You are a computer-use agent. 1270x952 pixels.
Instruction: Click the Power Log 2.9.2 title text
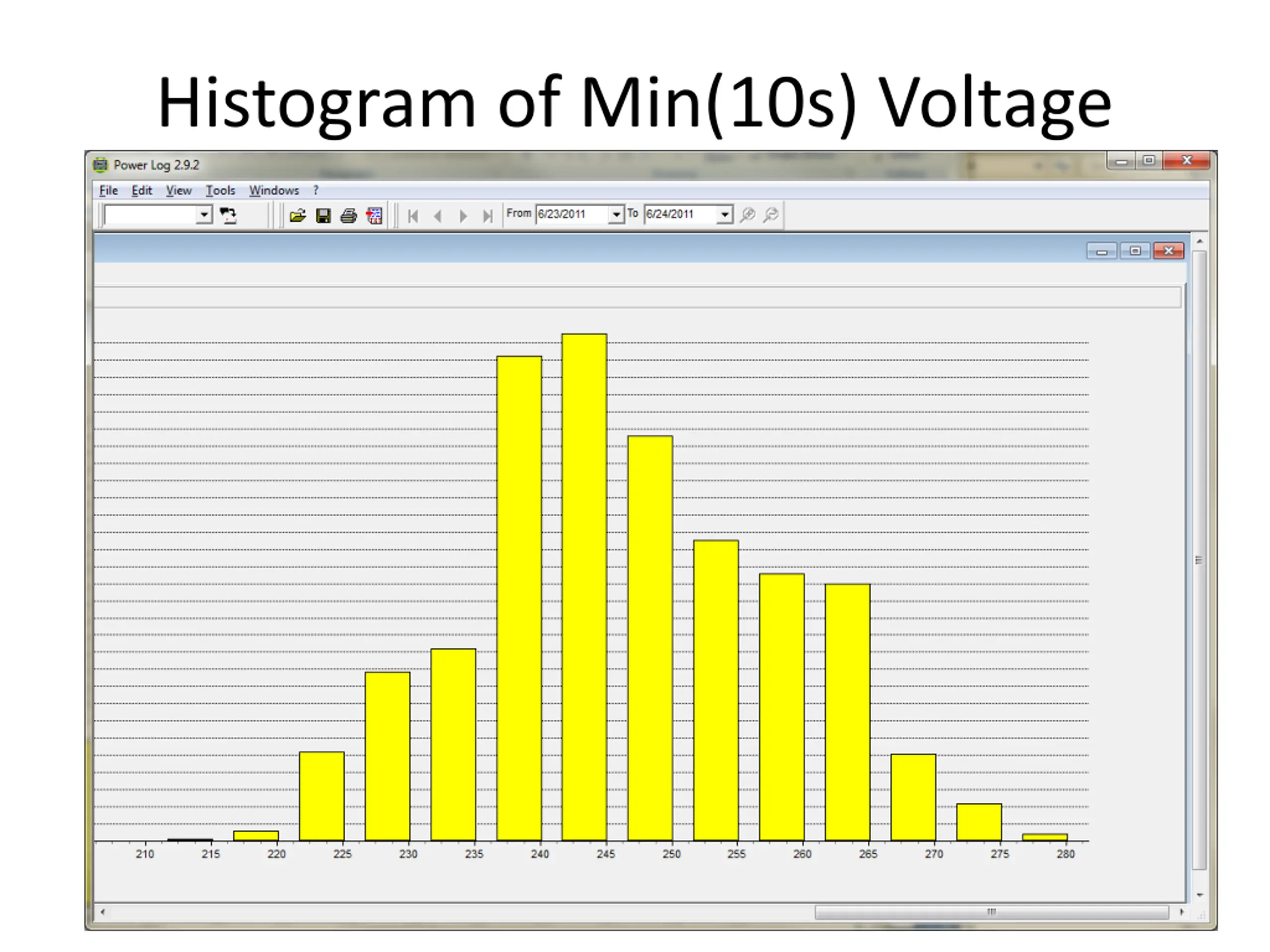[156, 165]
